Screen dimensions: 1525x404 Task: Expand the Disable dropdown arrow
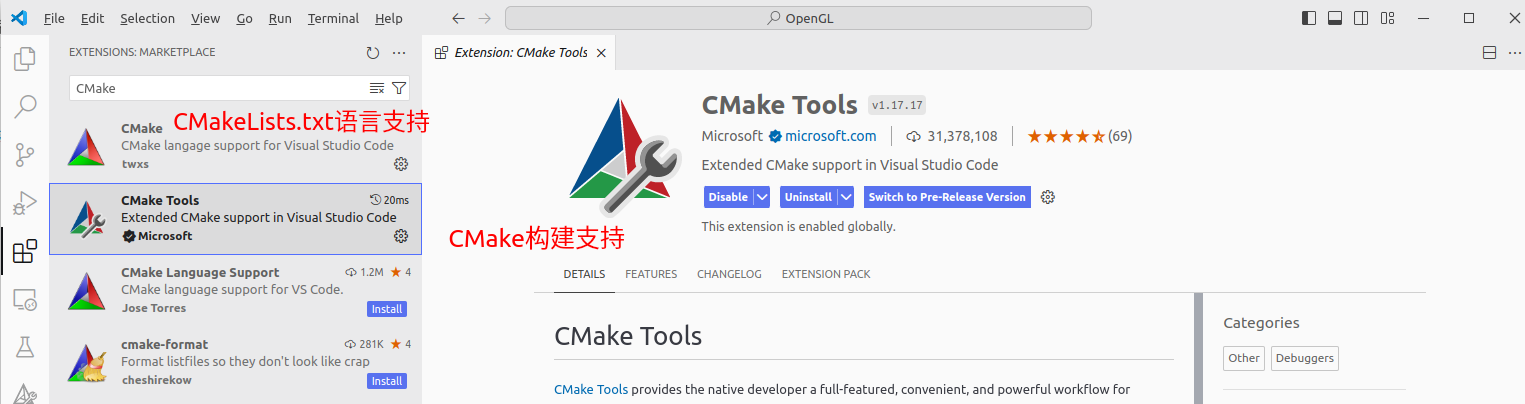[x=761, y=197]
